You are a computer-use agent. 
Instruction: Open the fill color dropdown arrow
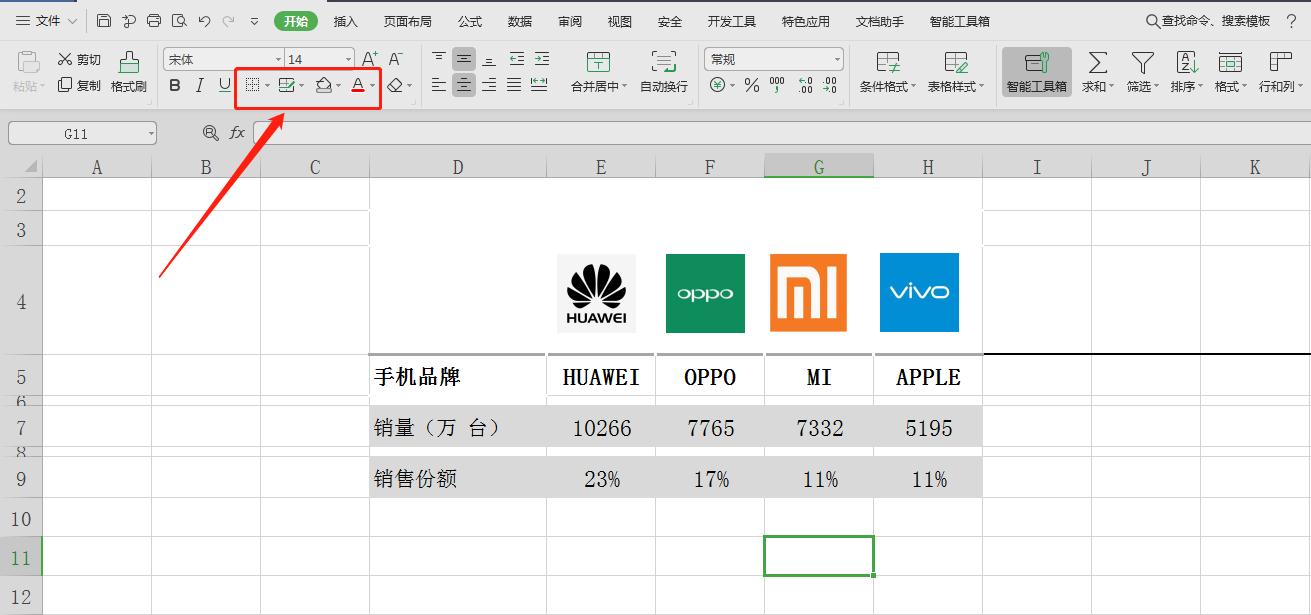338,87
